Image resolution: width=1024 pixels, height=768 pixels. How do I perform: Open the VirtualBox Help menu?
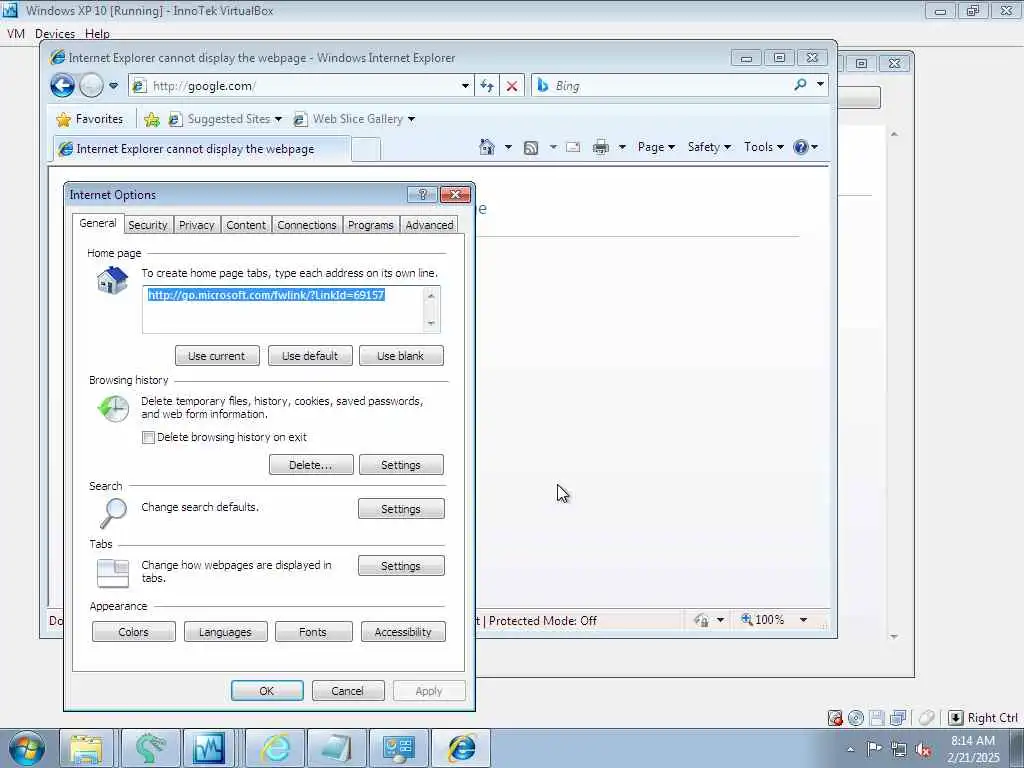(x=97, y=33)
